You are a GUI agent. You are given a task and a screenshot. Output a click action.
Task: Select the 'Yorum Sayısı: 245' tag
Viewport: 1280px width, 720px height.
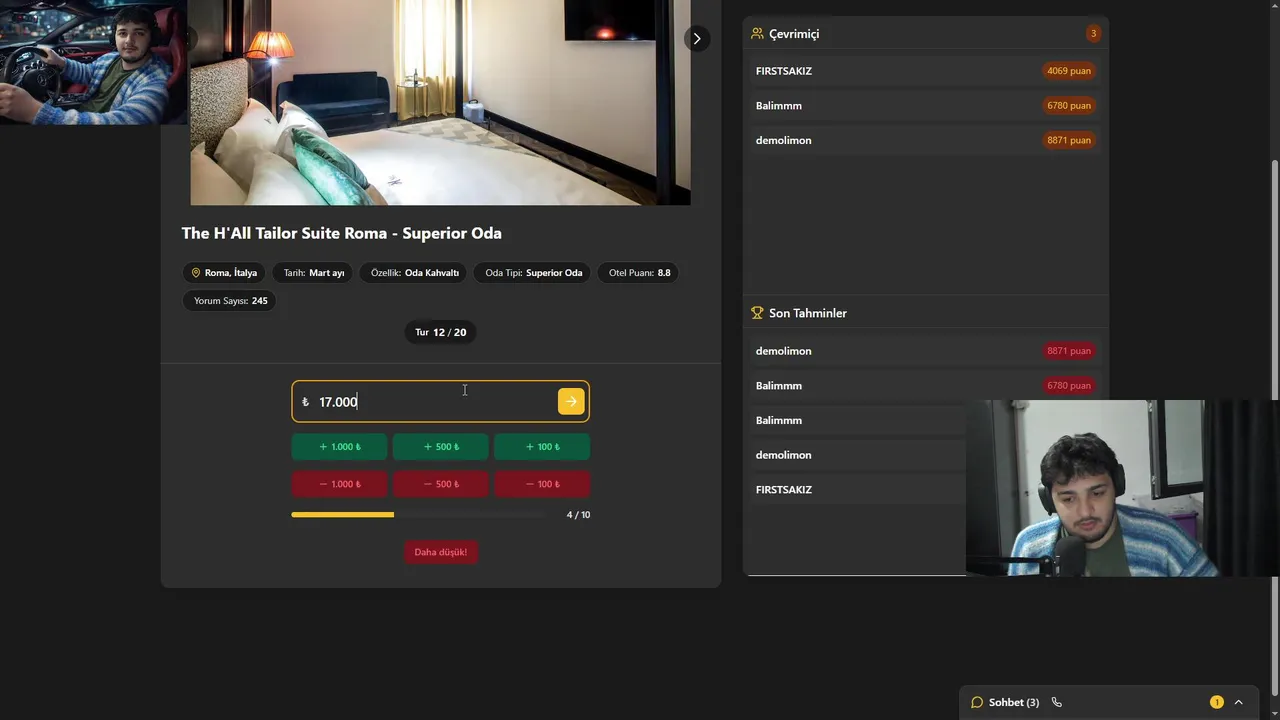click(x=231, y=300)
